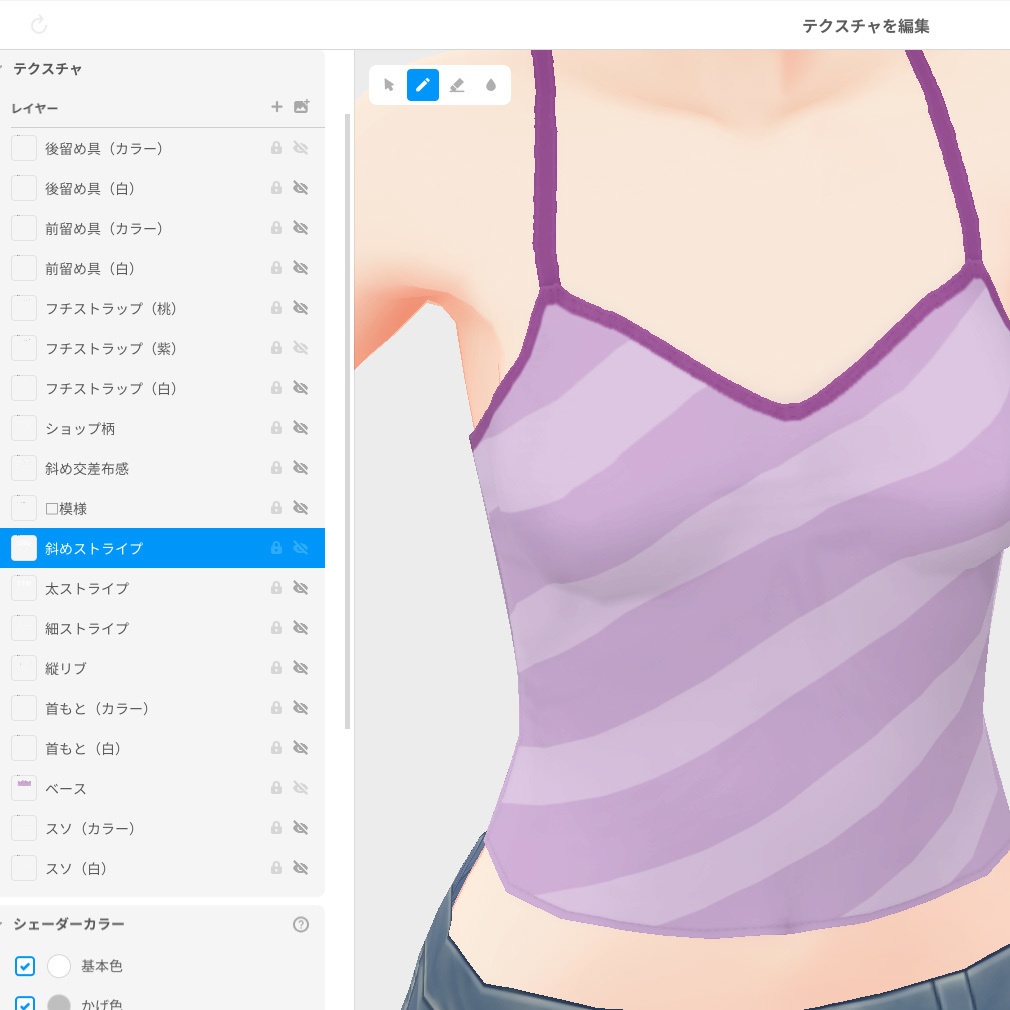The width and height of the screenshot is (1010, 1010).
Task: Show the 斜めストライプ layer visibility
Action: (300, 548)
